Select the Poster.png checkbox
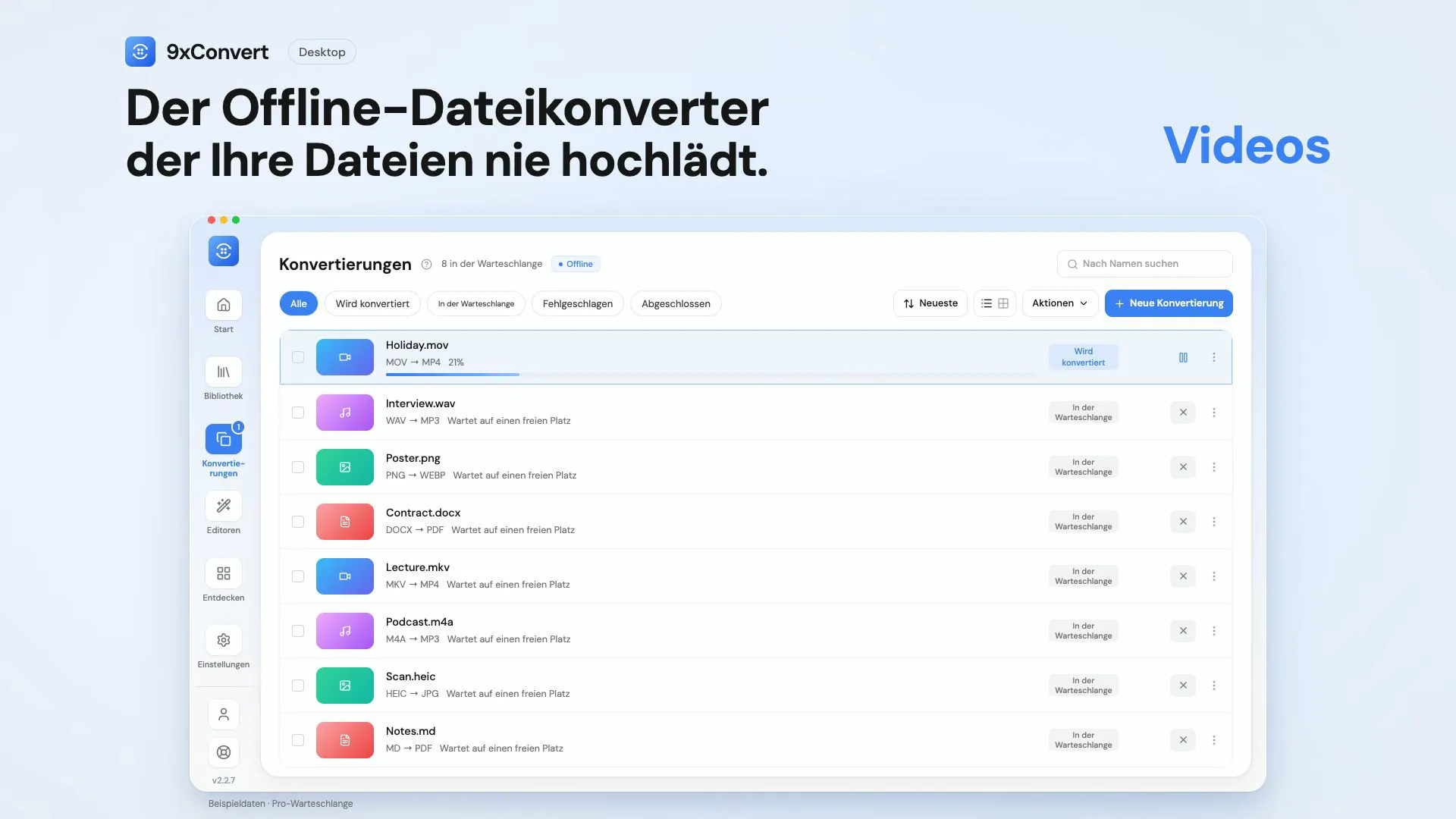This screenshot has width=1456, height=819. coord(298,467)
